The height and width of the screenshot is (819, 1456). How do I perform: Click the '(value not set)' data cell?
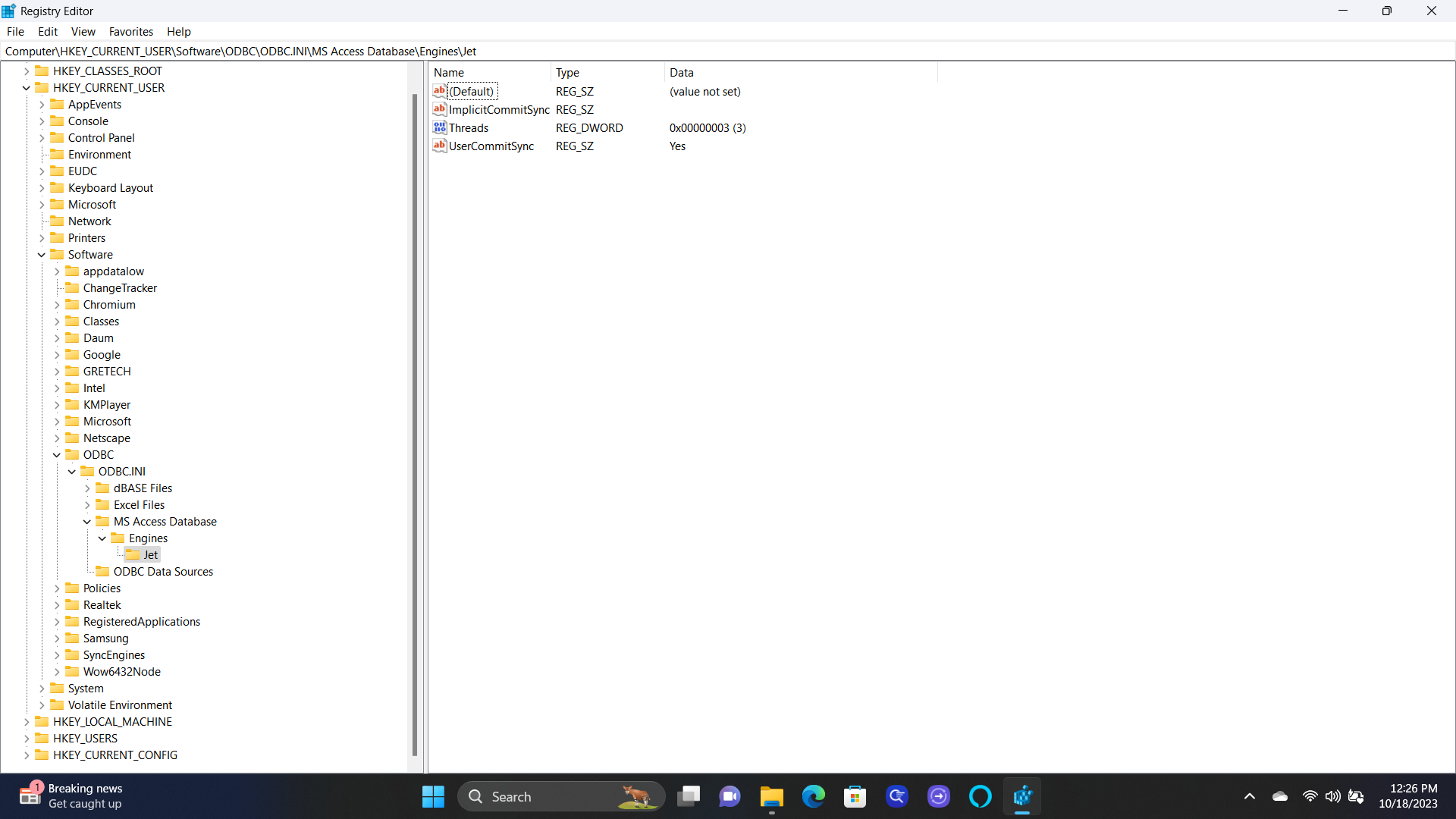[705, 91]
